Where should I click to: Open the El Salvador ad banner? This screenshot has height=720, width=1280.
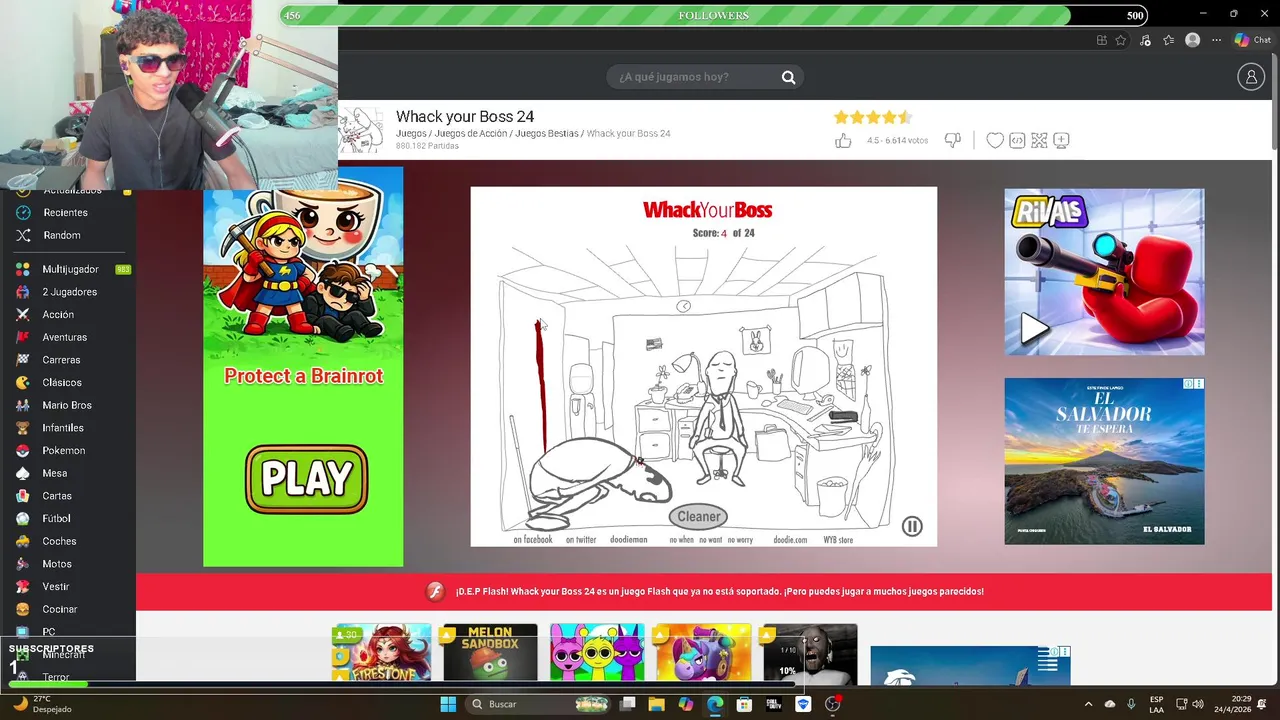pos(1104,461)
